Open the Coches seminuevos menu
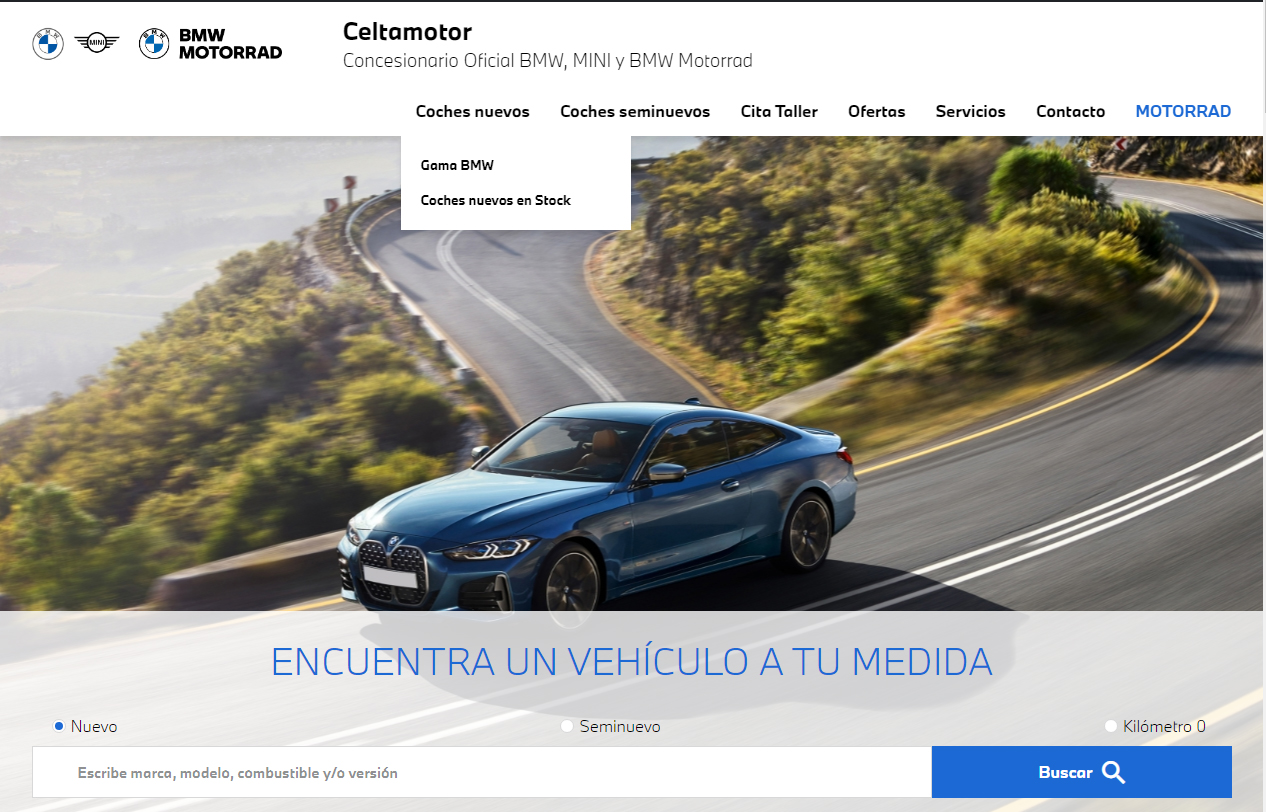 [x=635, y=111]
